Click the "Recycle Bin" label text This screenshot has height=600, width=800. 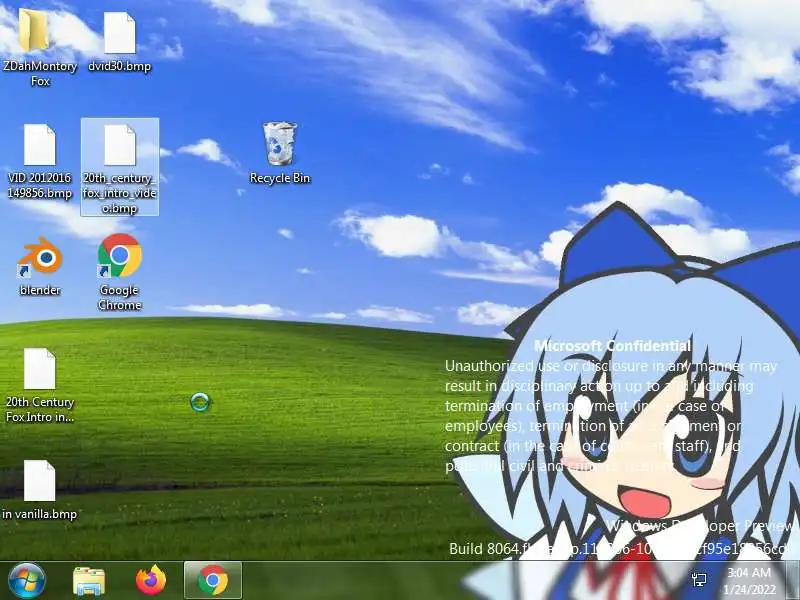point(280,178)
